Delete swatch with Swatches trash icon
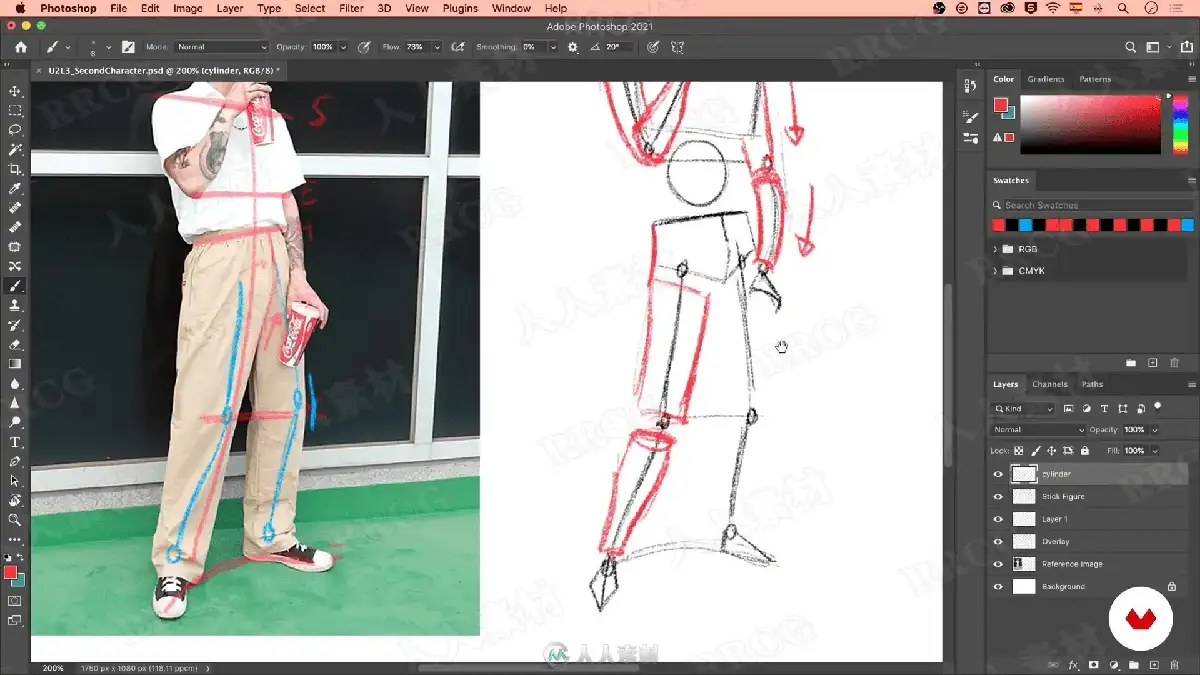 1175,362
